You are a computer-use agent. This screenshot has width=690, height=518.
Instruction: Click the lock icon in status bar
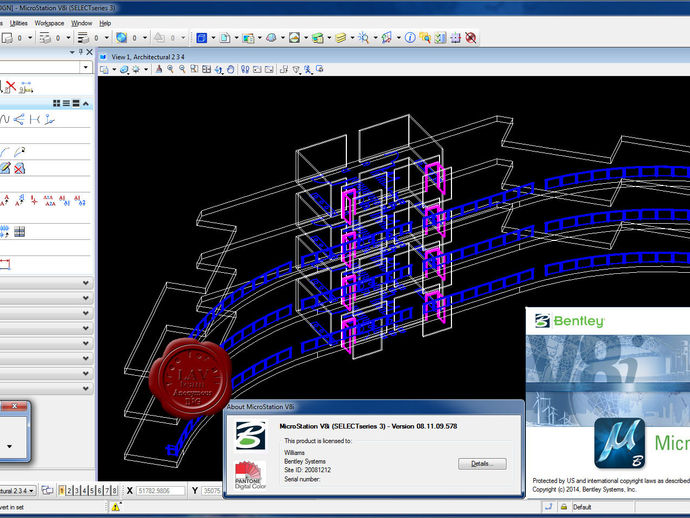coord(564,507)
